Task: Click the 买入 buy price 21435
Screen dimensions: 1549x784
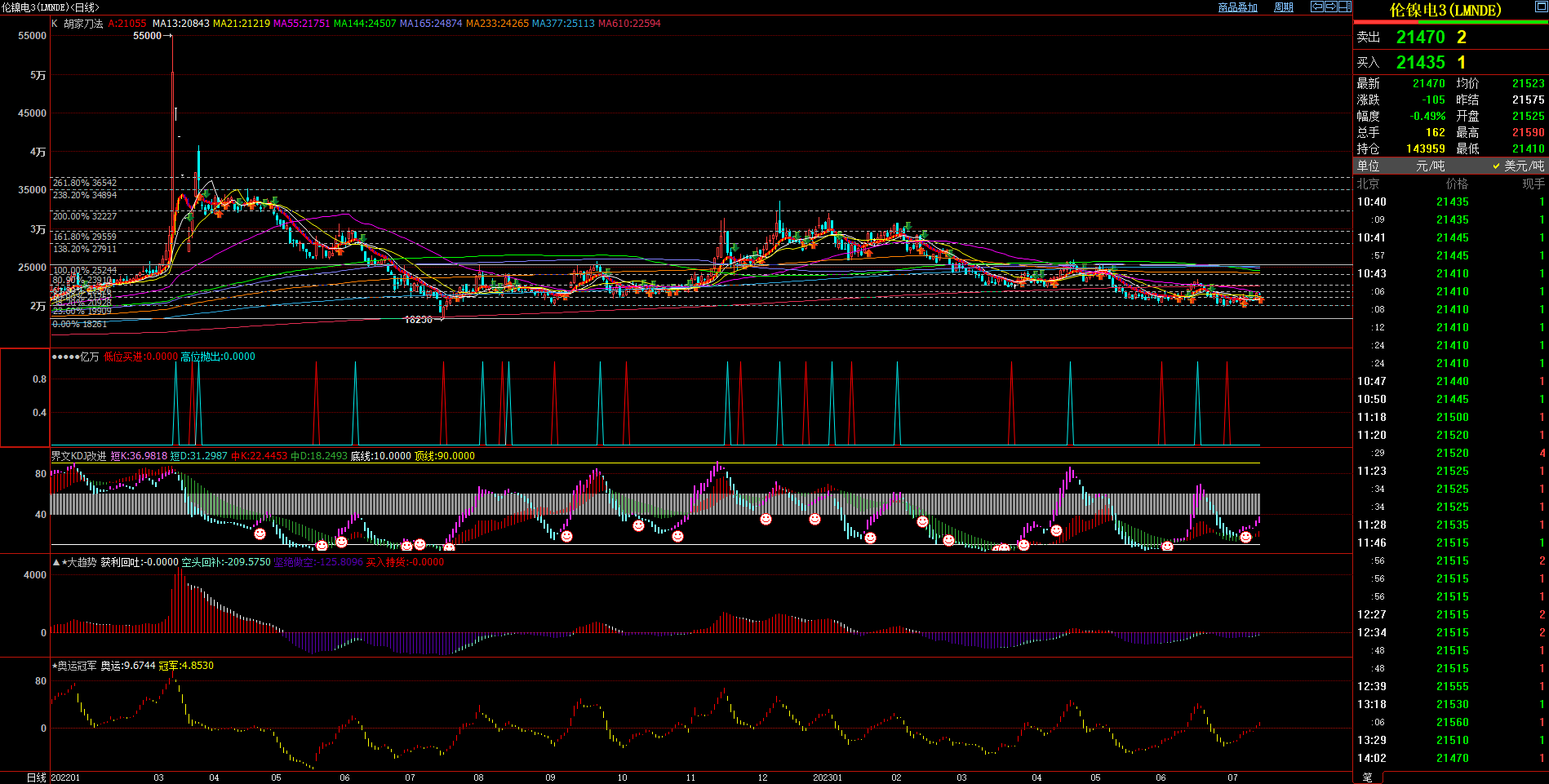Action: tap(1420, 63)
